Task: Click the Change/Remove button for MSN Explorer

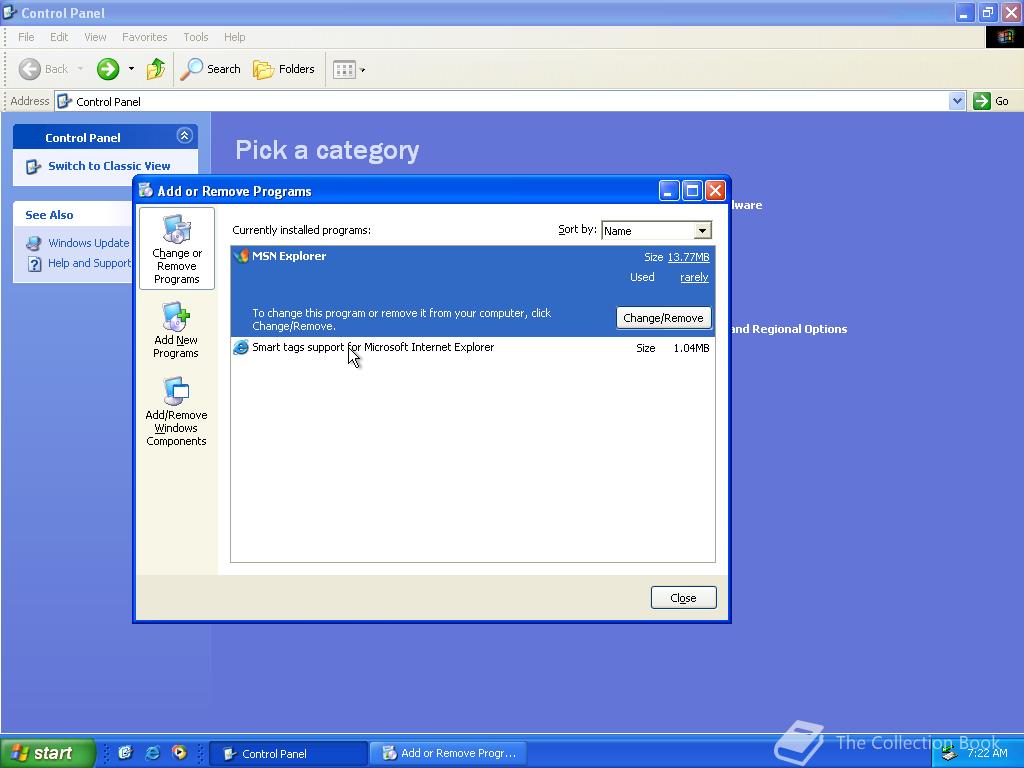Action: [664, 318]
